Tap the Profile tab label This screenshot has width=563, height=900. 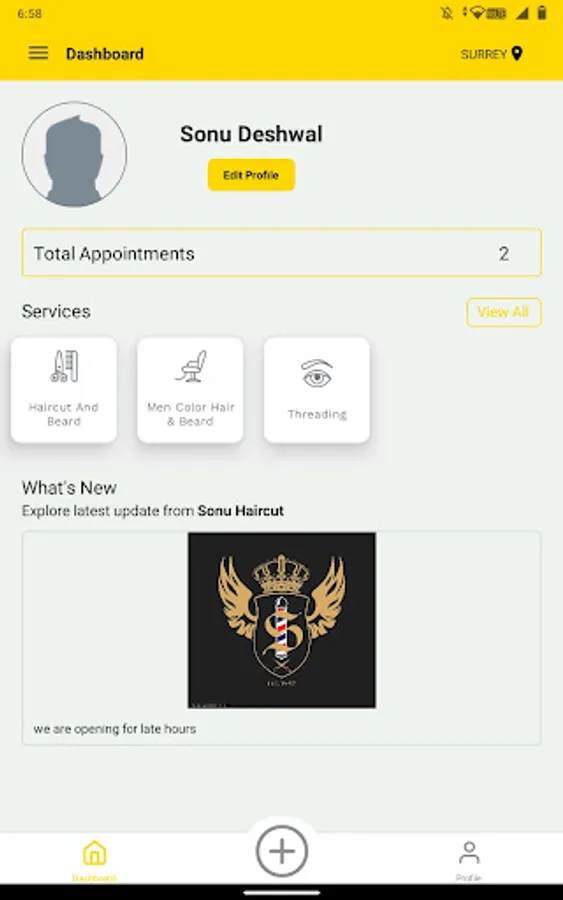pyautogui.click(x=468, y=878)
